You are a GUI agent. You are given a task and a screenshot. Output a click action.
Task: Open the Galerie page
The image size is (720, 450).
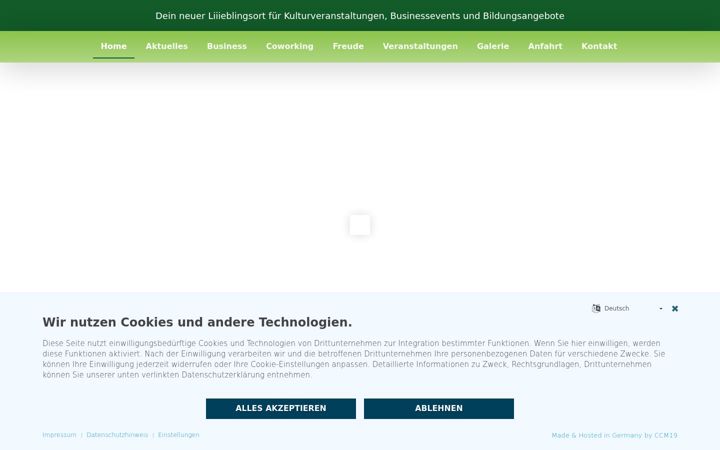click(493, 46)
